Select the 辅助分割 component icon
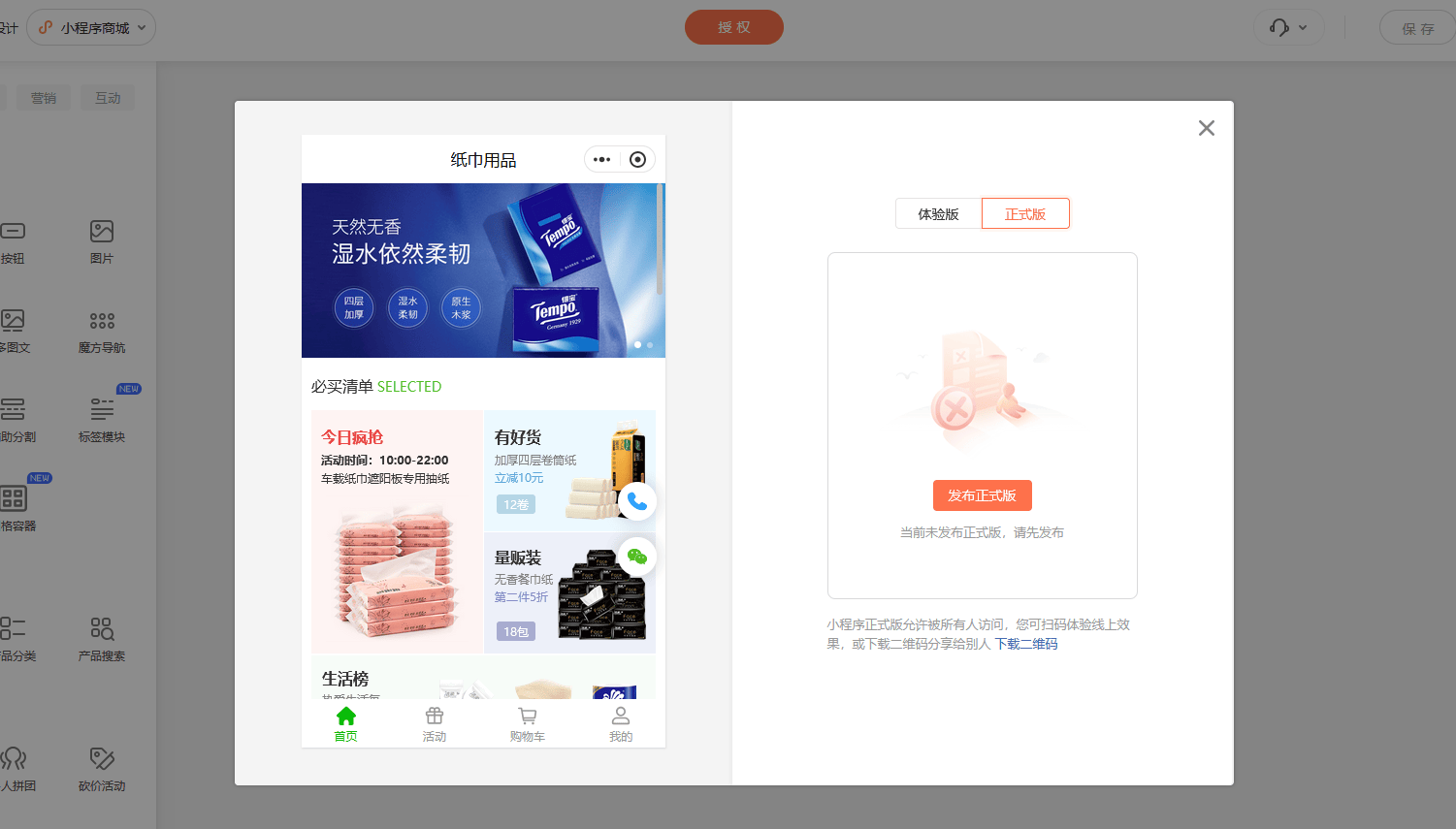 click(13, 408)
